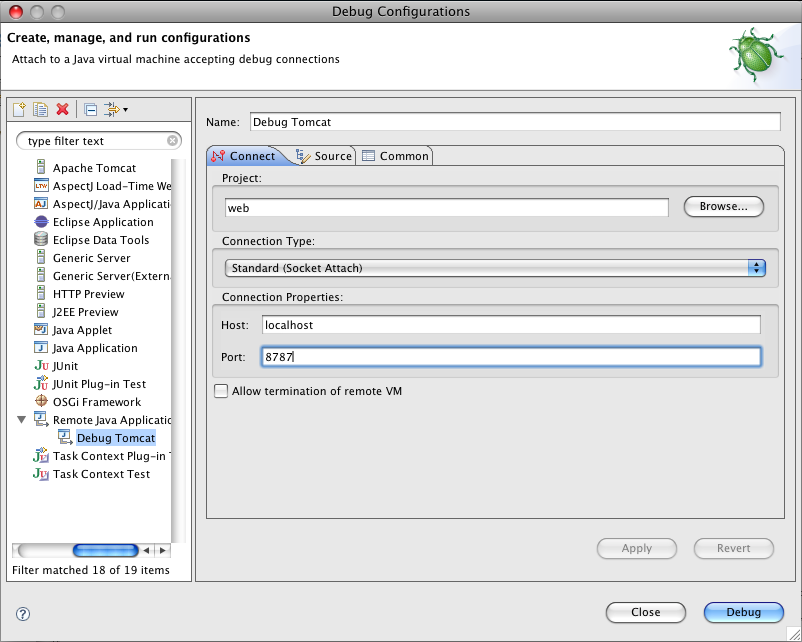Select the Debug Tomcat configuration icon

coord(65,437)
